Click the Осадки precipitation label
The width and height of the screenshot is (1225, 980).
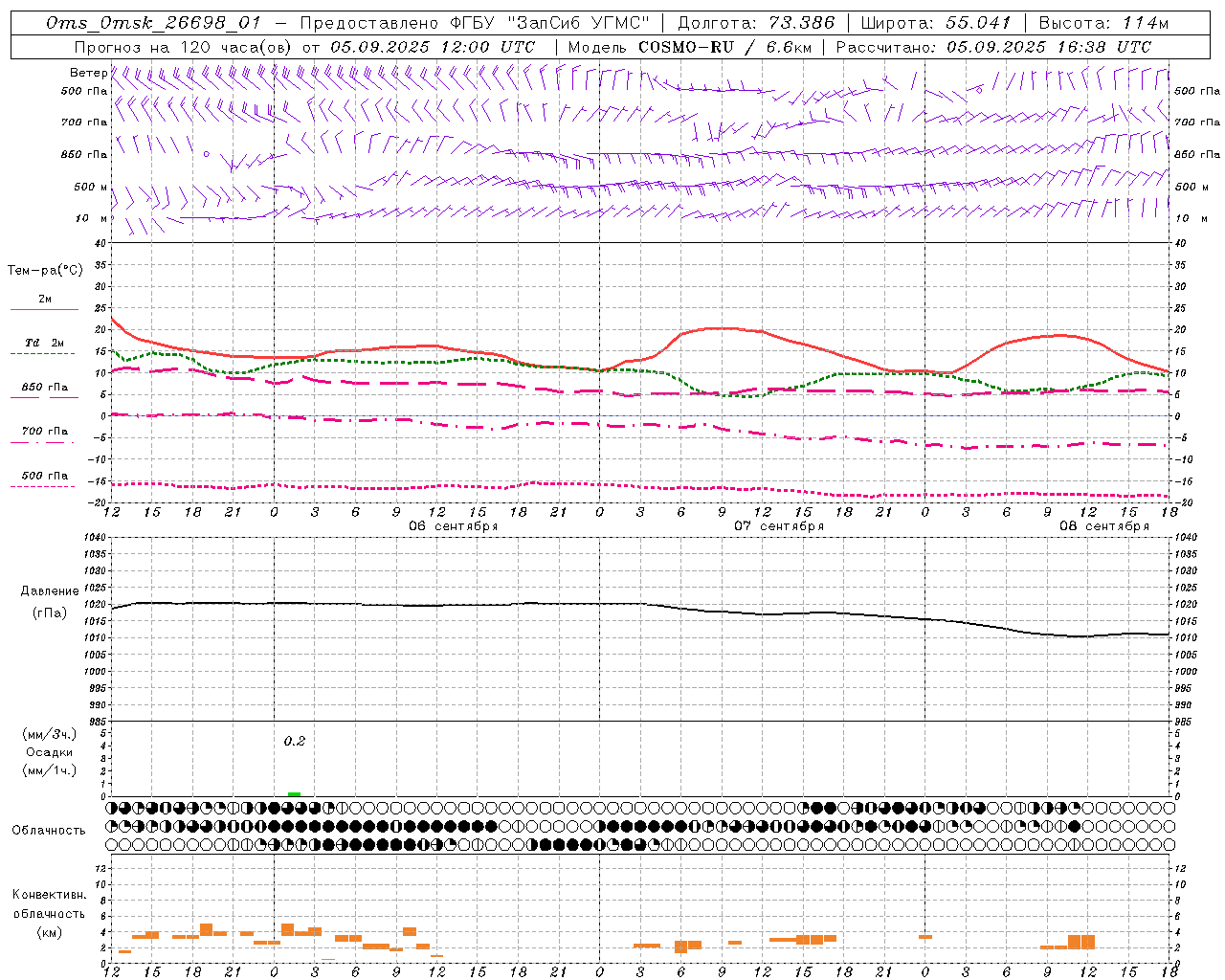point(50,752)
